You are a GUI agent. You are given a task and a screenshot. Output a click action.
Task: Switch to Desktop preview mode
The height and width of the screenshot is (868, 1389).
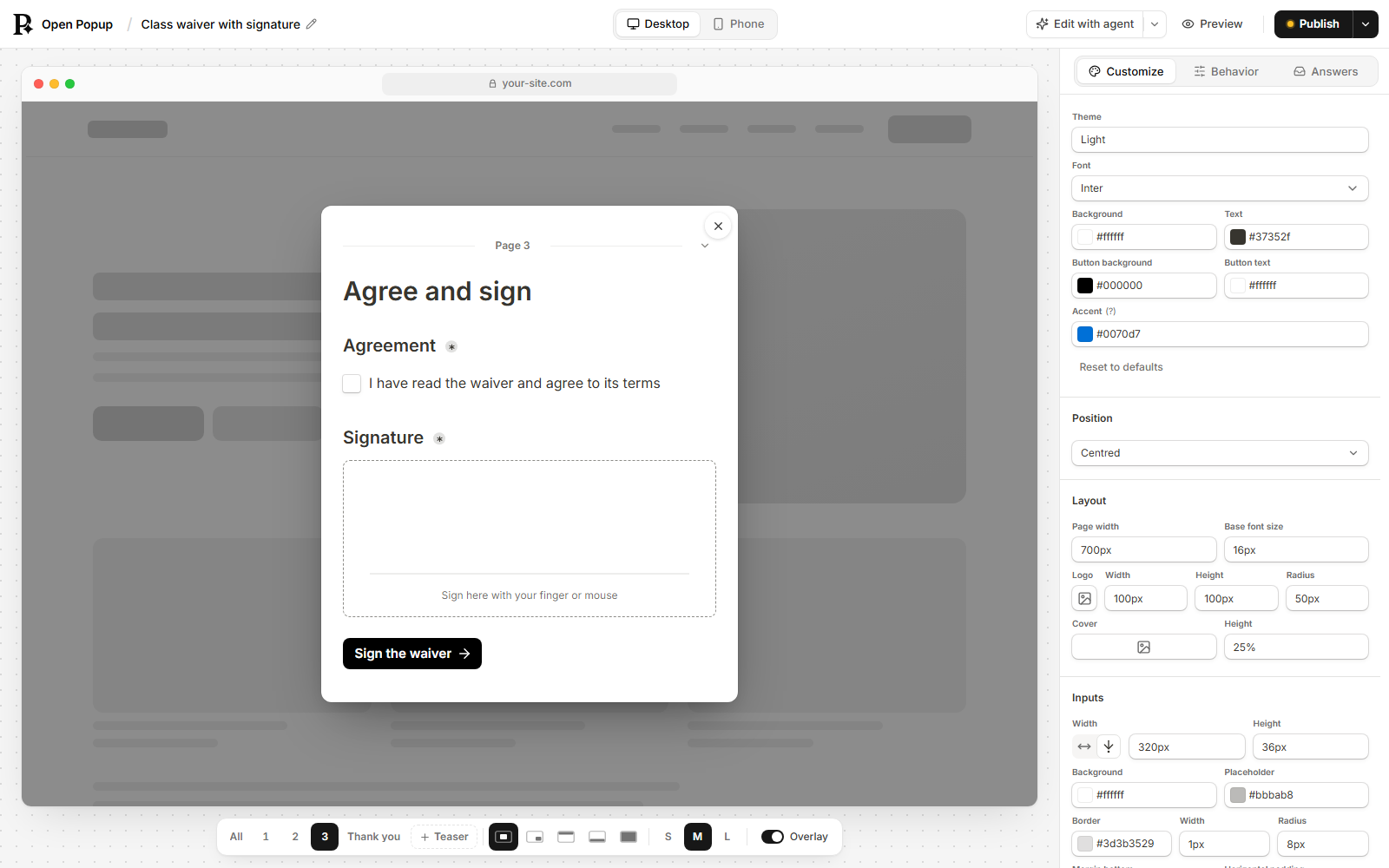[658, 24]
